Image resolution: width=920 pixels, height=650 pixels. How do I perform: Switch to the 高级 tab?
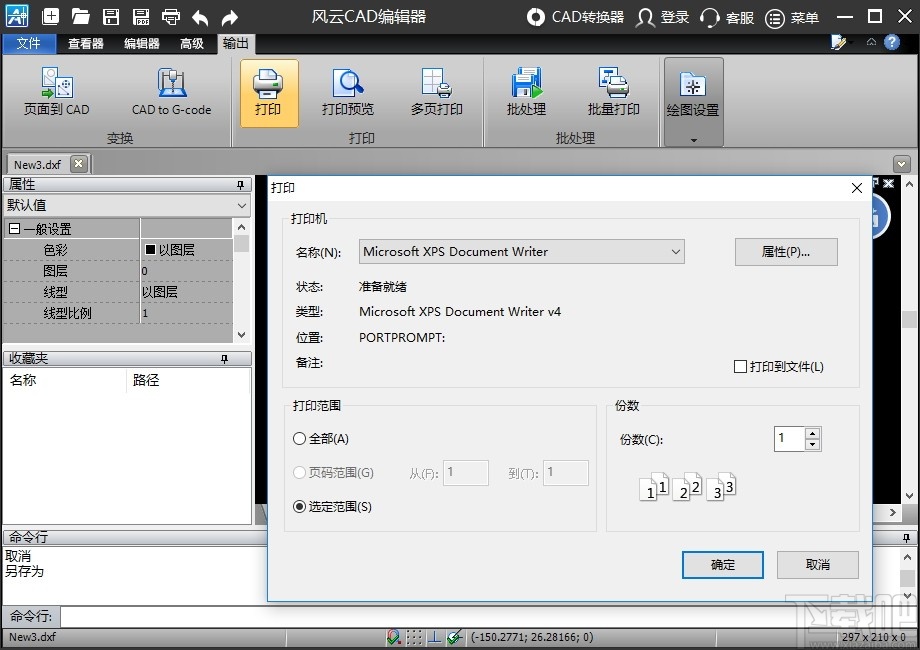tap(192, 43)
